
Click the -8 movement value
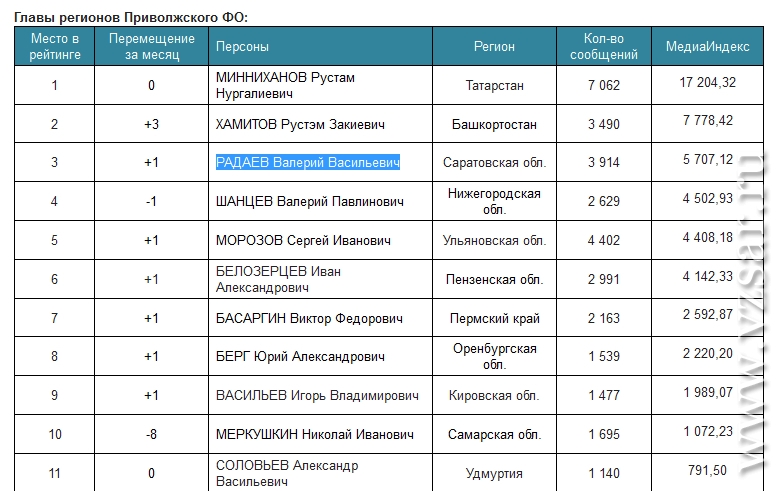pyautogui.click(x=152, y=434)
